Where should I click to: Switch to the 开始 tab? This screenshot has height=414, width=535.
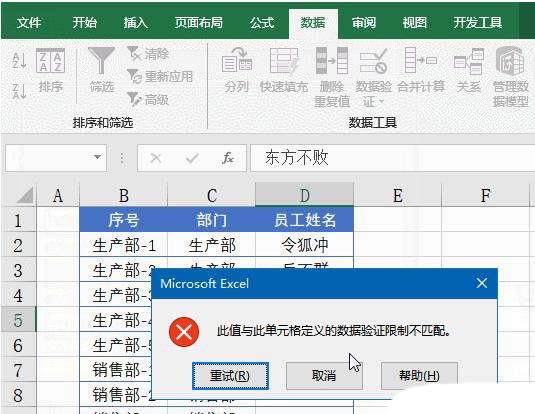tap(84, 23)
